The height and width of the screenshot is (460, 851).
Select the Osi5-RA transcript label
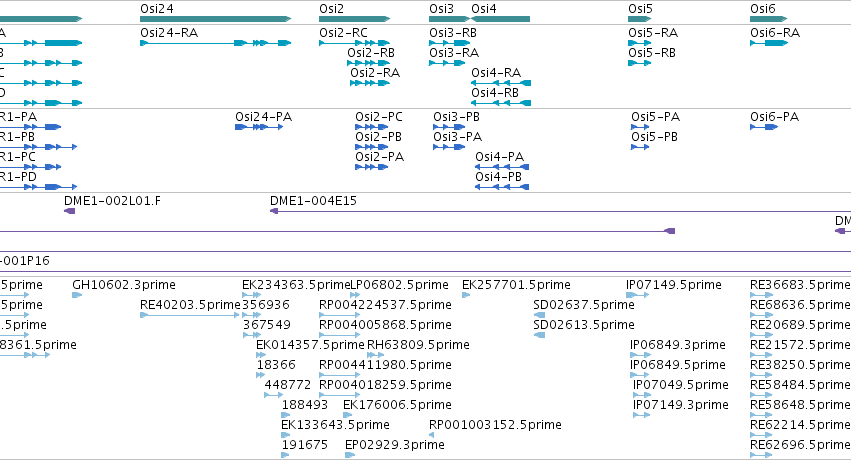pos(653,33)
